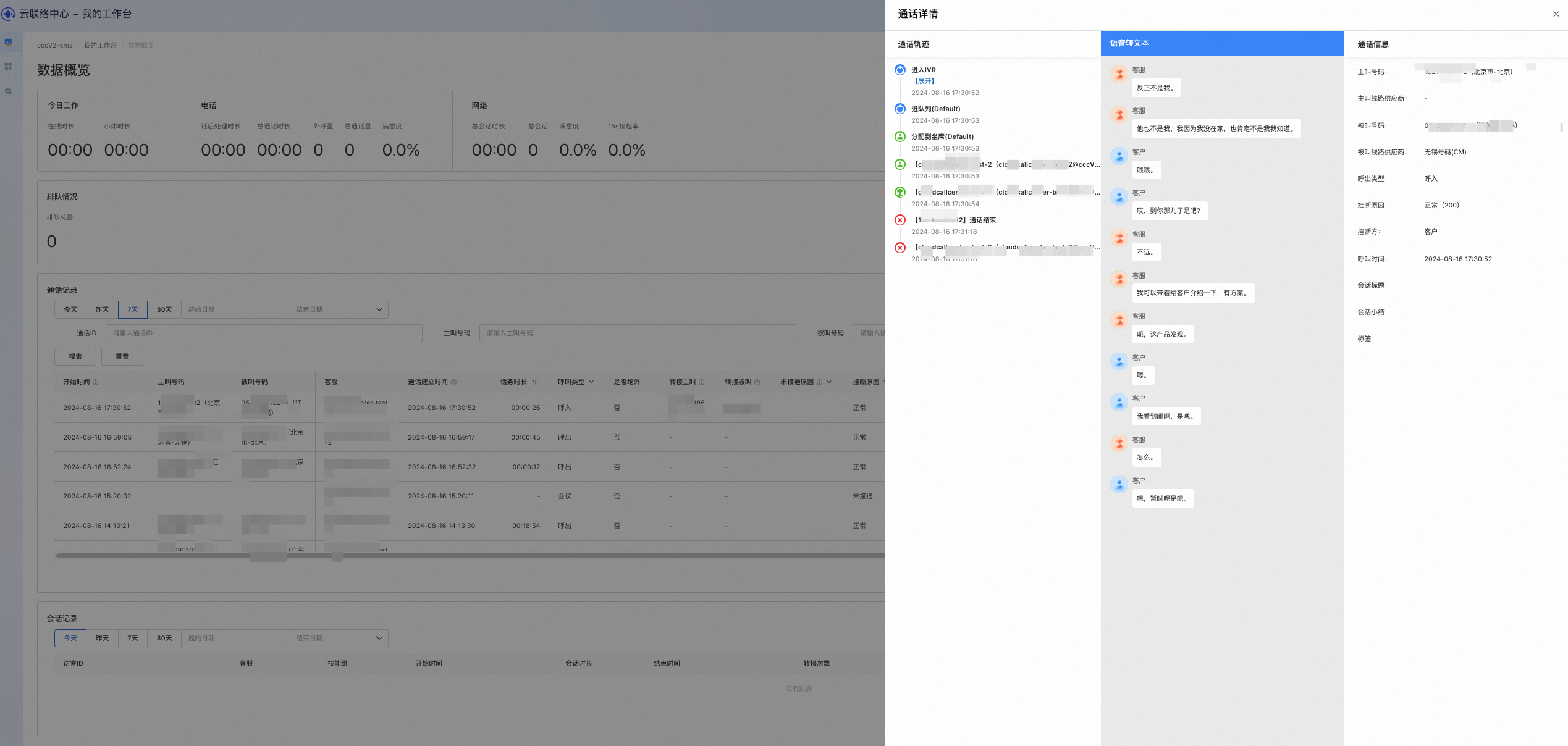Close the 通话详情 drawer
Viewport: 1568px width, 746px height.
(1556, 14)
